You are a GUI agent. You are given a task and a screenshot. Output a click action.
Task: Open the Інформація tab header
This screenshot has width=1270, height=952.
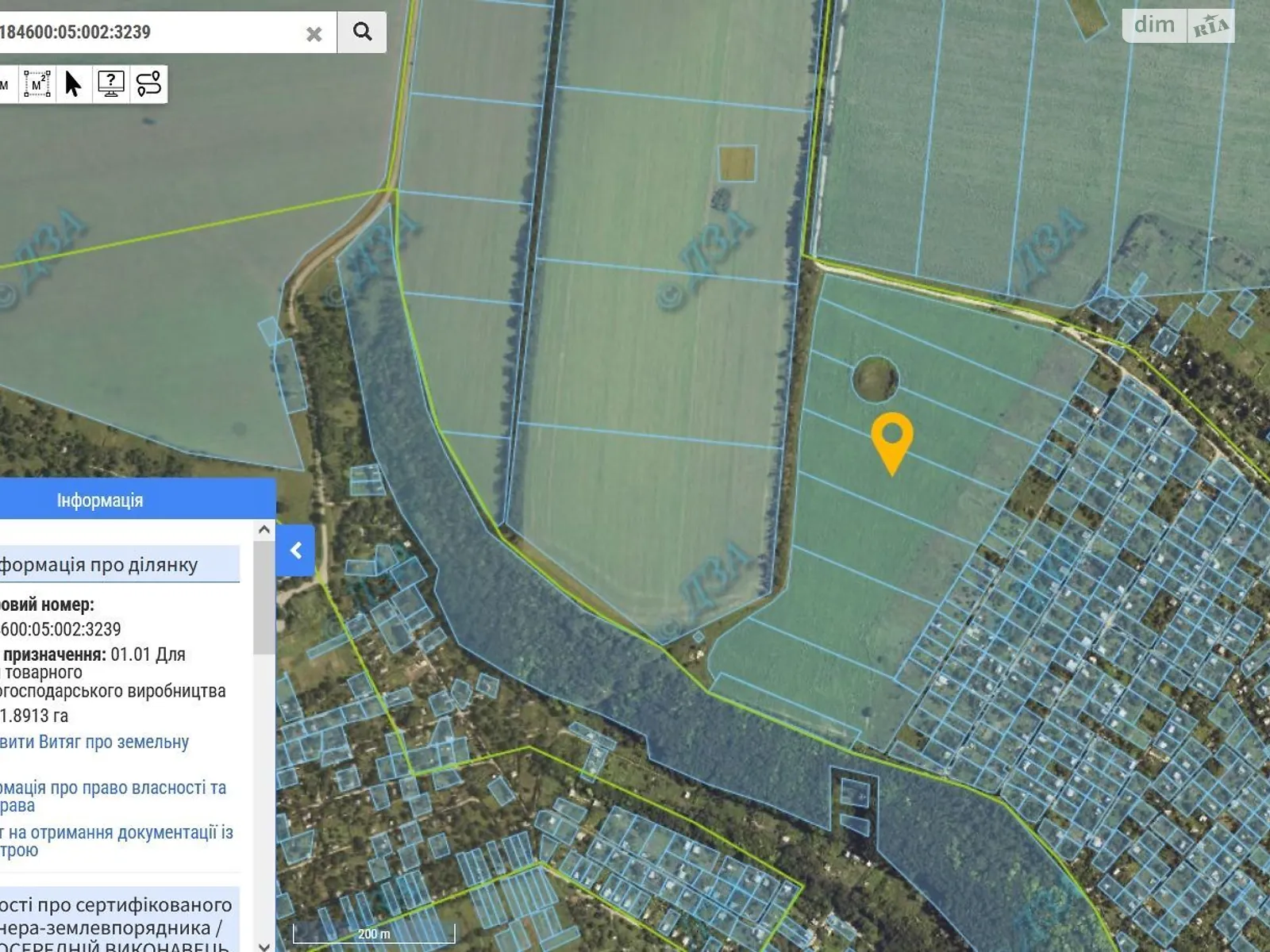(99, 501)
